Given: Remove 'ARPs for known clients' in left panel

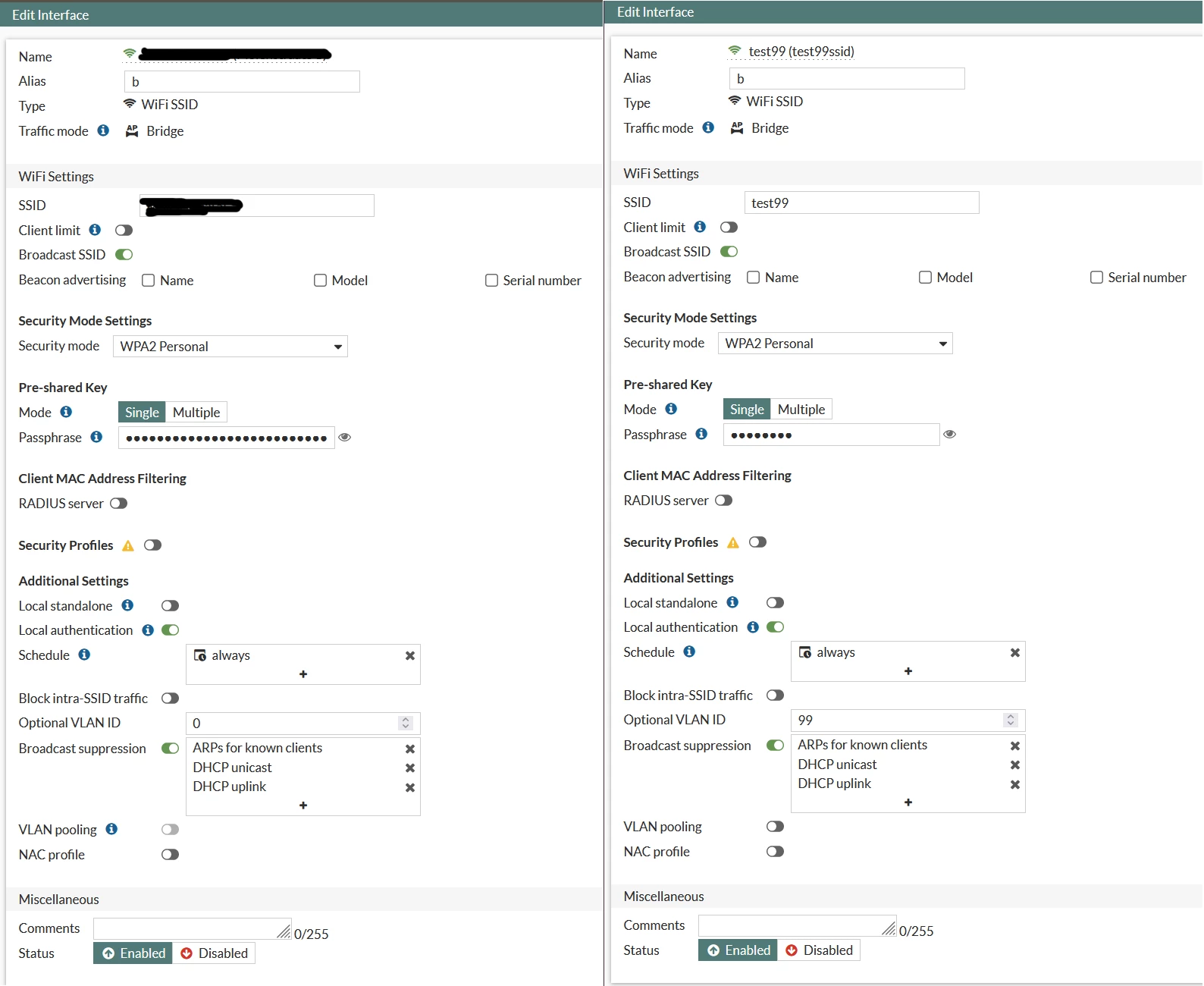Looking at the screenshot, I should click(x=410, y=749).
